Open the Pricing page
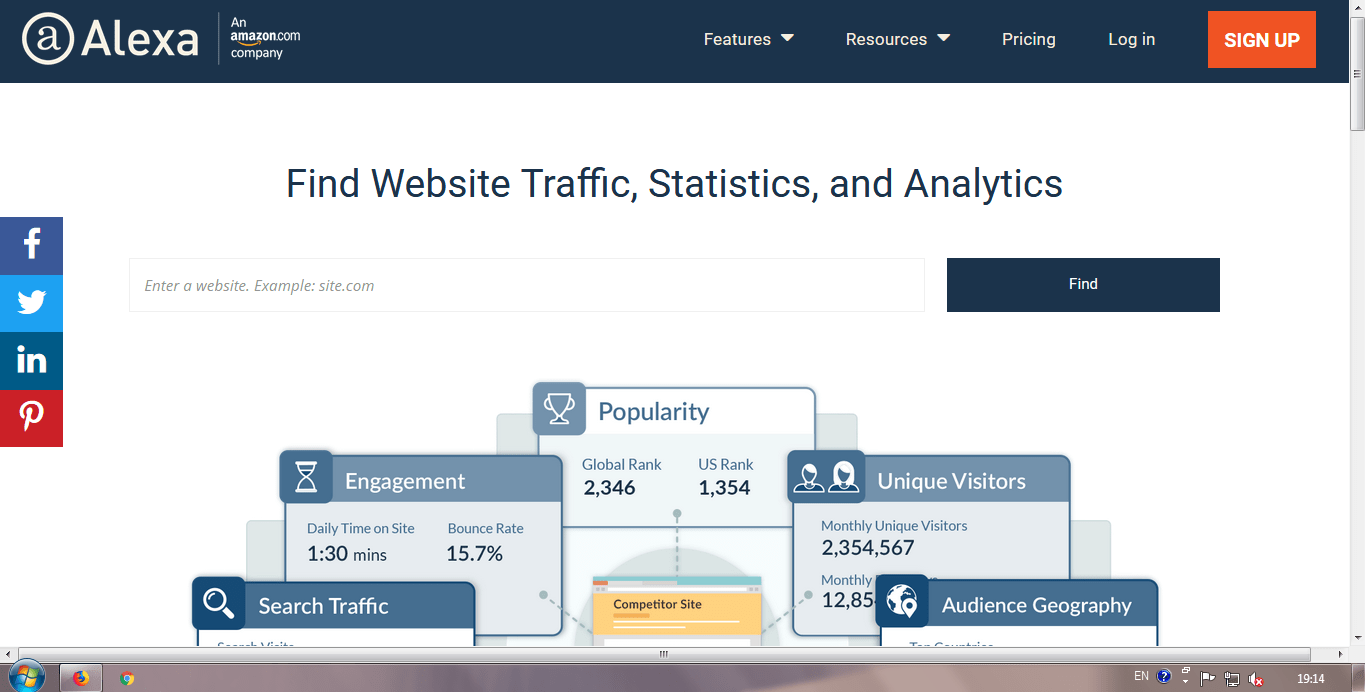The image size is (1365, 692). (x=1029, y=39)
